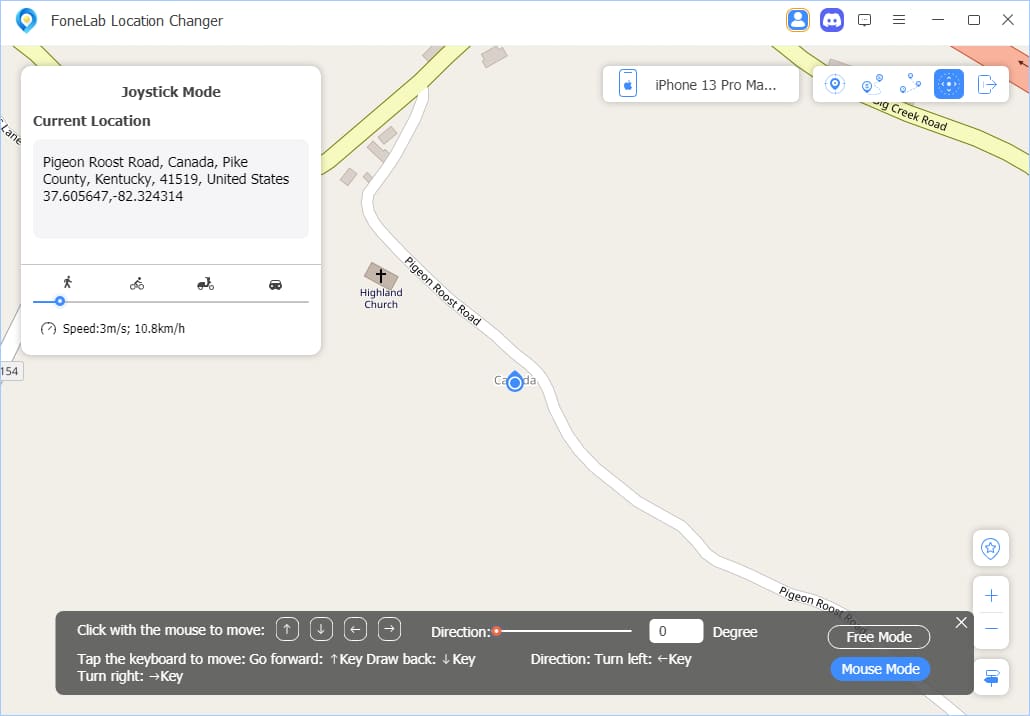Click the current location address text box

click(171, 189)
